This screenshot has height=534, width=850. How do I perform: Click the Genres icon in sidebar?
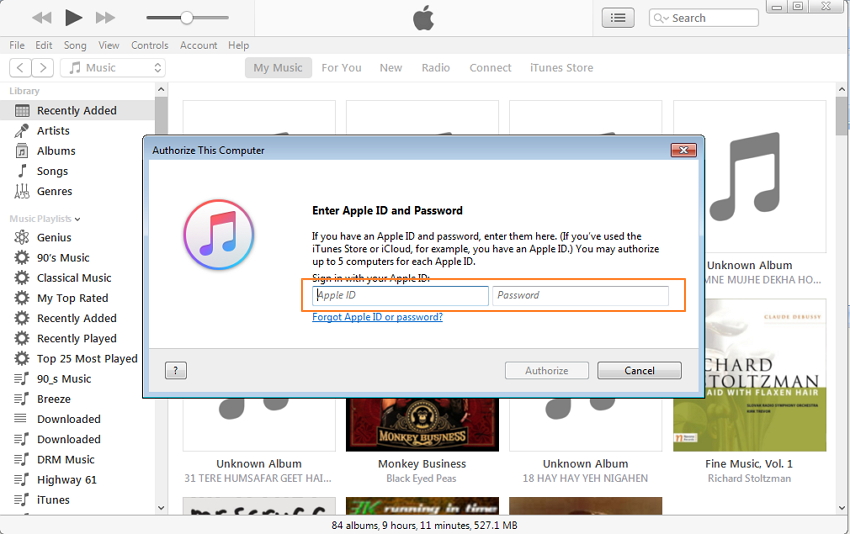pos(21,191)
